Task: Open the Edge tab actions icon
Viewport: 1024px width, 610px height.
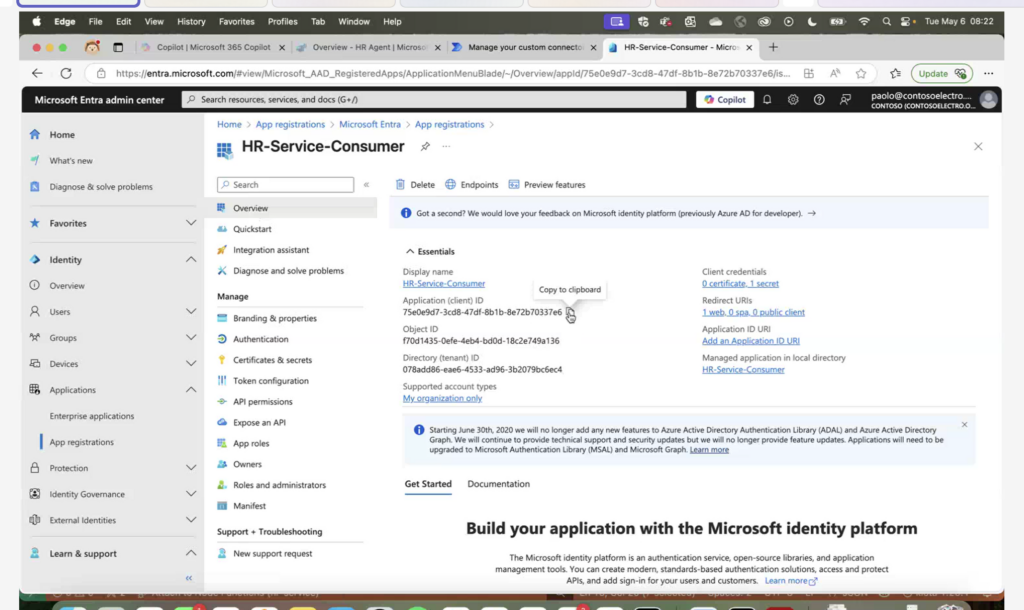Action: pos(118,47)
